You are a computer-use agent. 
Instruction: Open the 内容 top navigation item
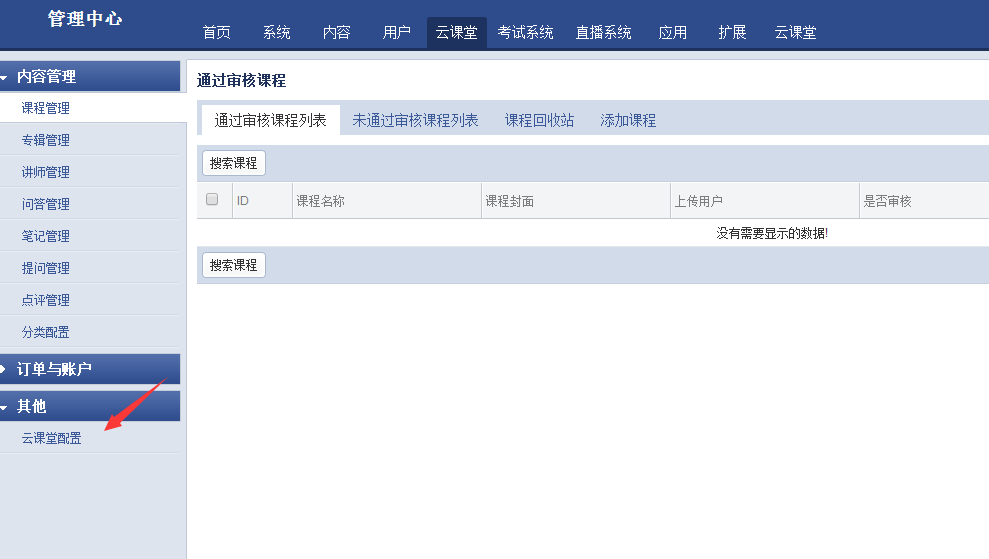tap(336, 32)
